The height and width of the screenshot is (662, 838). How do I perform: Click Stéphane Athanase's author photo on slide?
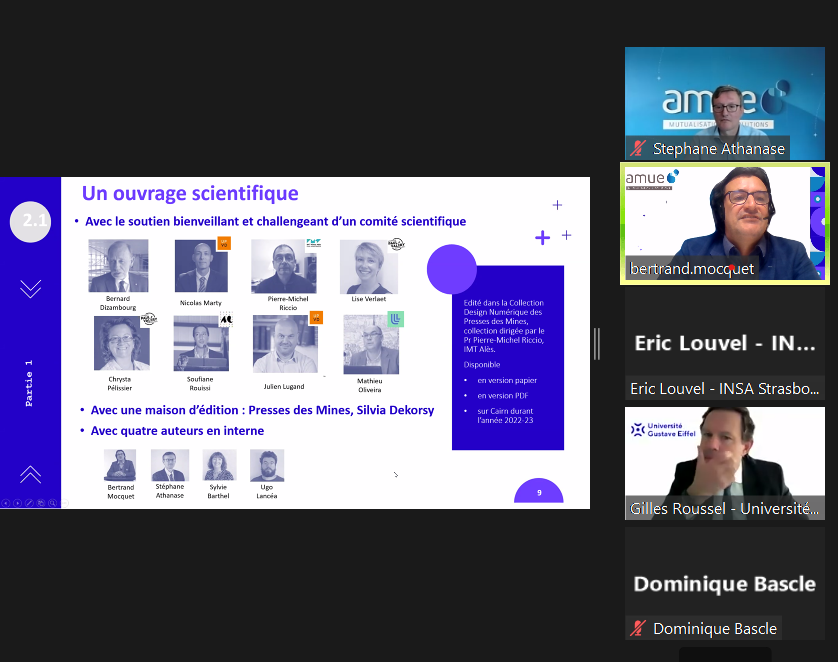(x=170, y=465)
